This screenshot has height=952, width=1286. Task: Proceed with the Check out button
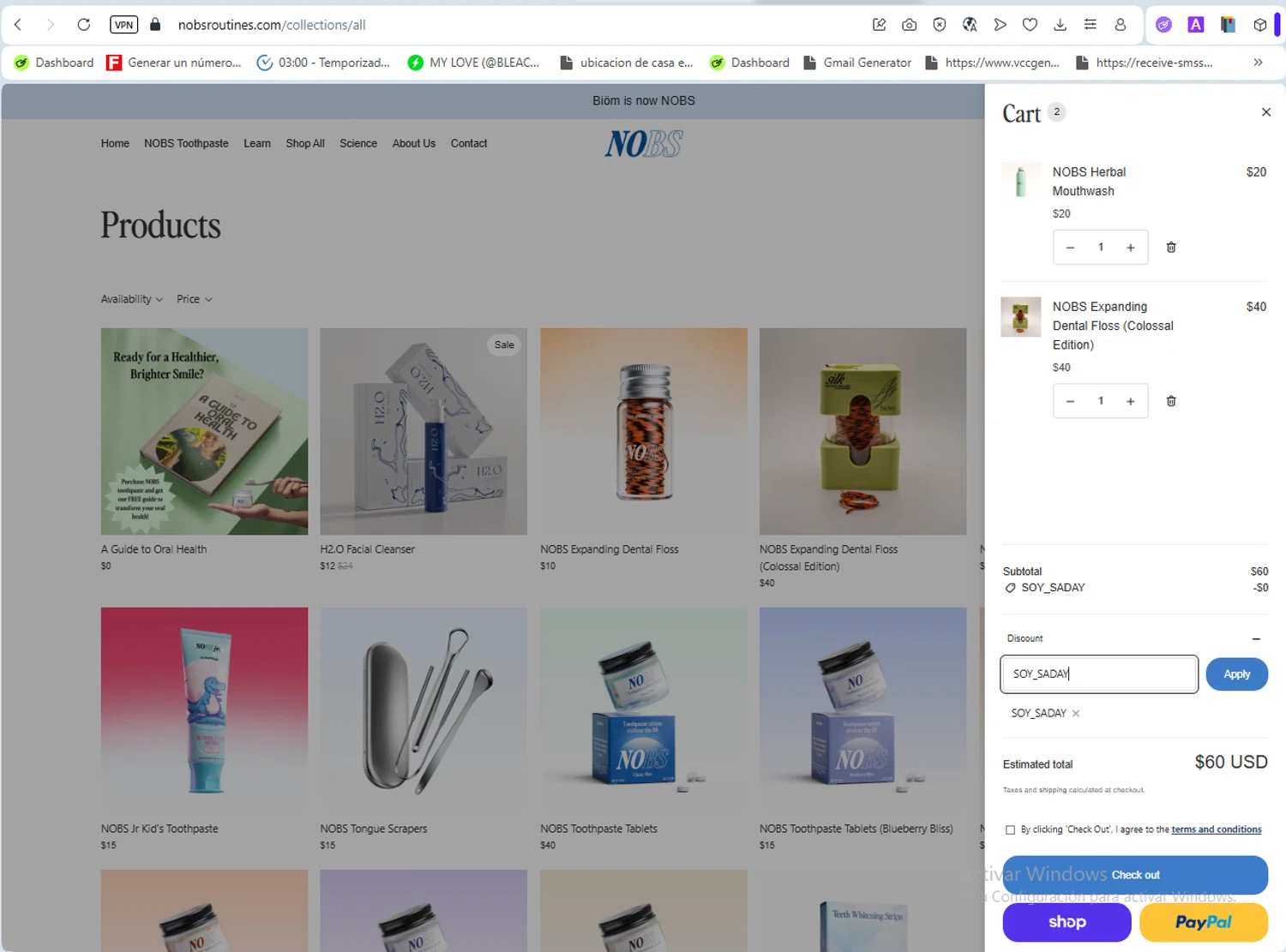[x=1135, y=875]
